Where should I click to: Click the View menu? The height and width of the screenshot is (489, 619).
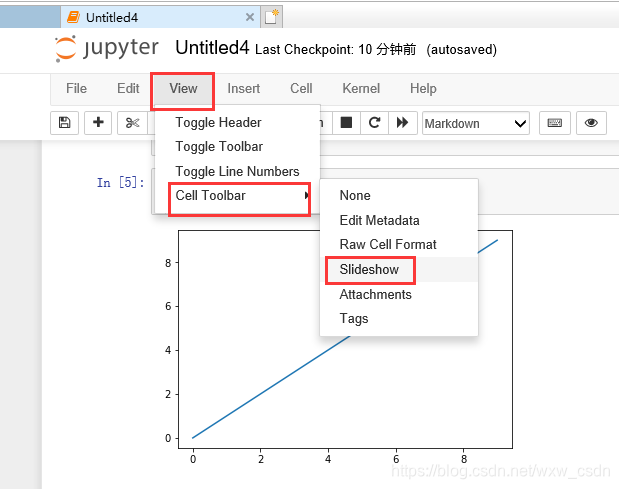[x=183, y=88]
